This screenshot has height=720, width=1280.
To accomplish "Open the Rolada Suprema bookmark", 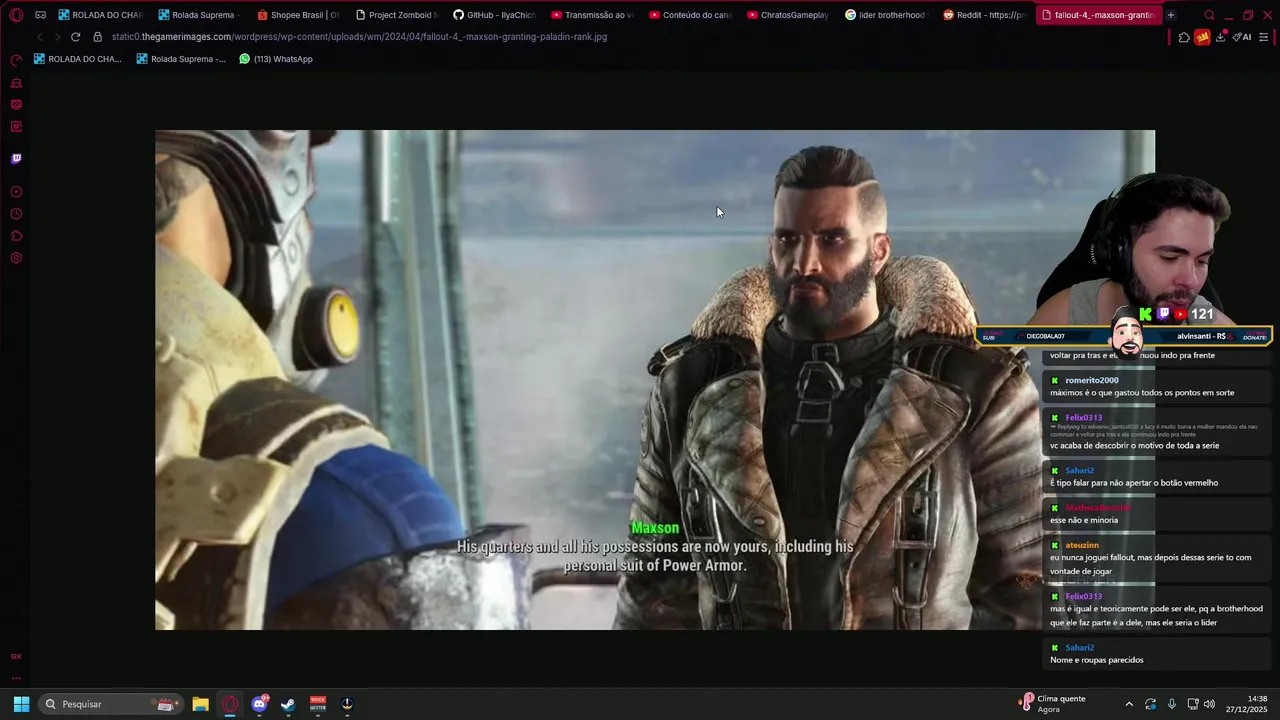I will pos(181,59).
